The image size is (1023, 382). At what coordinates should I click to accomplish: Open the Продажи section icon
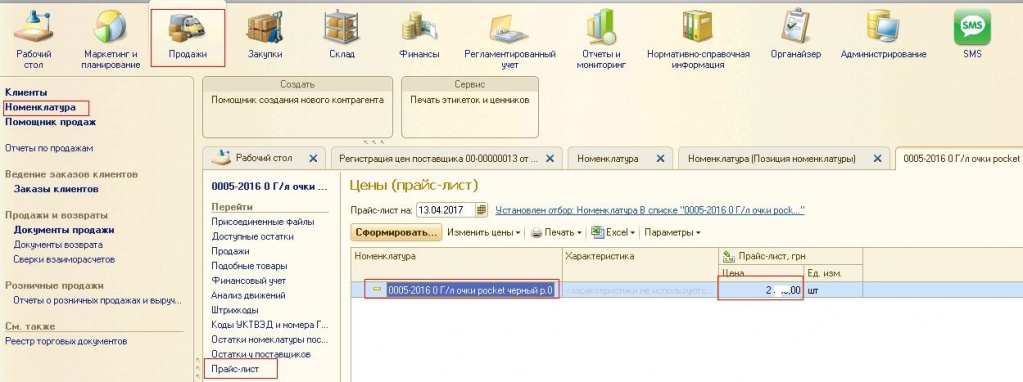pos(187,27)
